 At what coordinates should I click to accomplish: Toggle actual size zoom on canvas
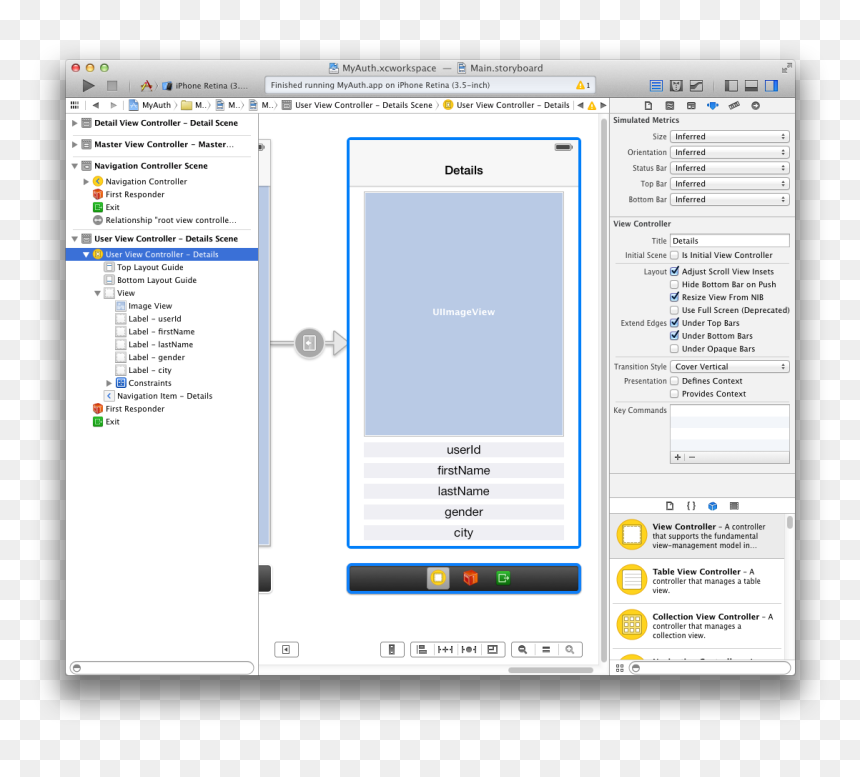point(546,650)
